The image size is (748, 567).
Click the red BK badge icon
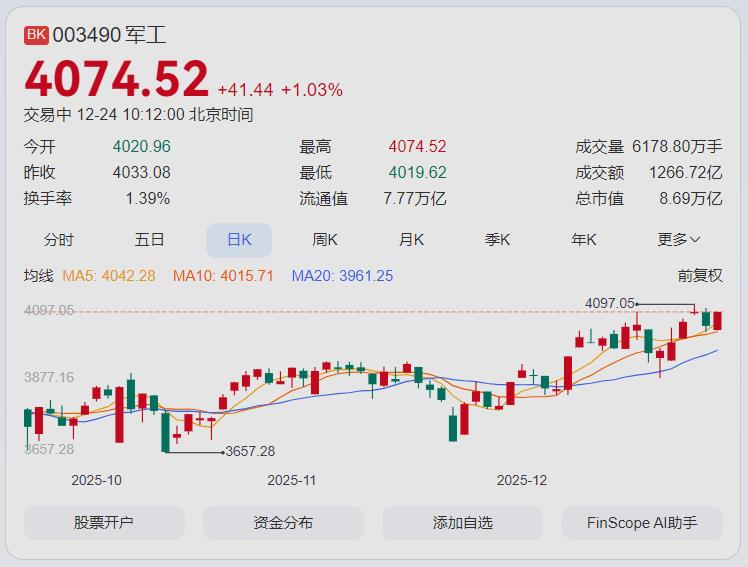pos(36,35)
